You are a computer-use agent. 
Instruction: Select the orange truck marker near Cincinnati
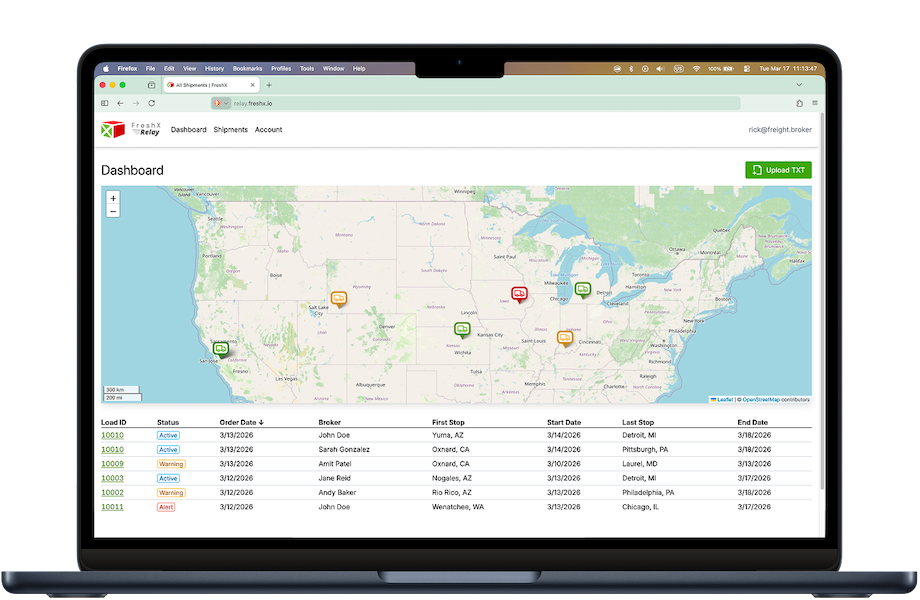(565, 338)
